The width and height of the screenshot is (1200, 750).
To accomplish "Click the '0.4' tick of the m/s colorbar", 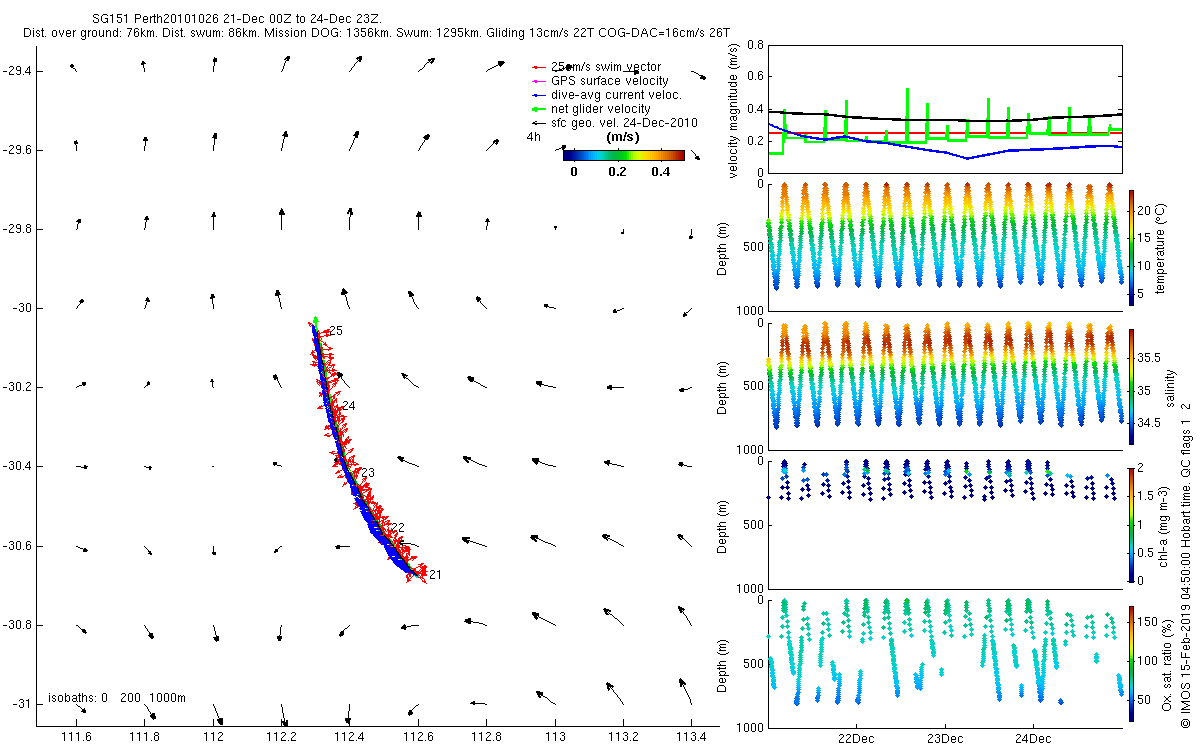I will point(659,171).
